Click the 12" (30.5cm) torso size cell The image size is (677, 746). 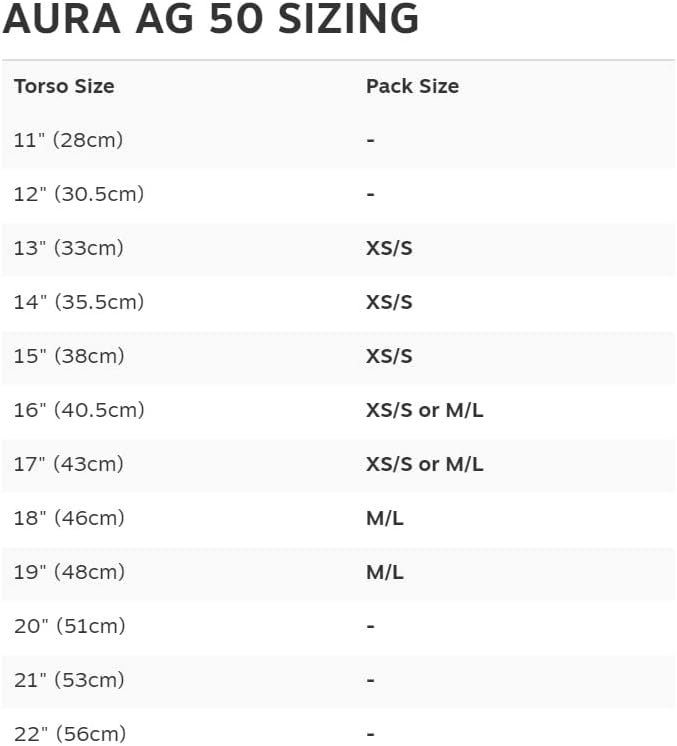[79, 194]
